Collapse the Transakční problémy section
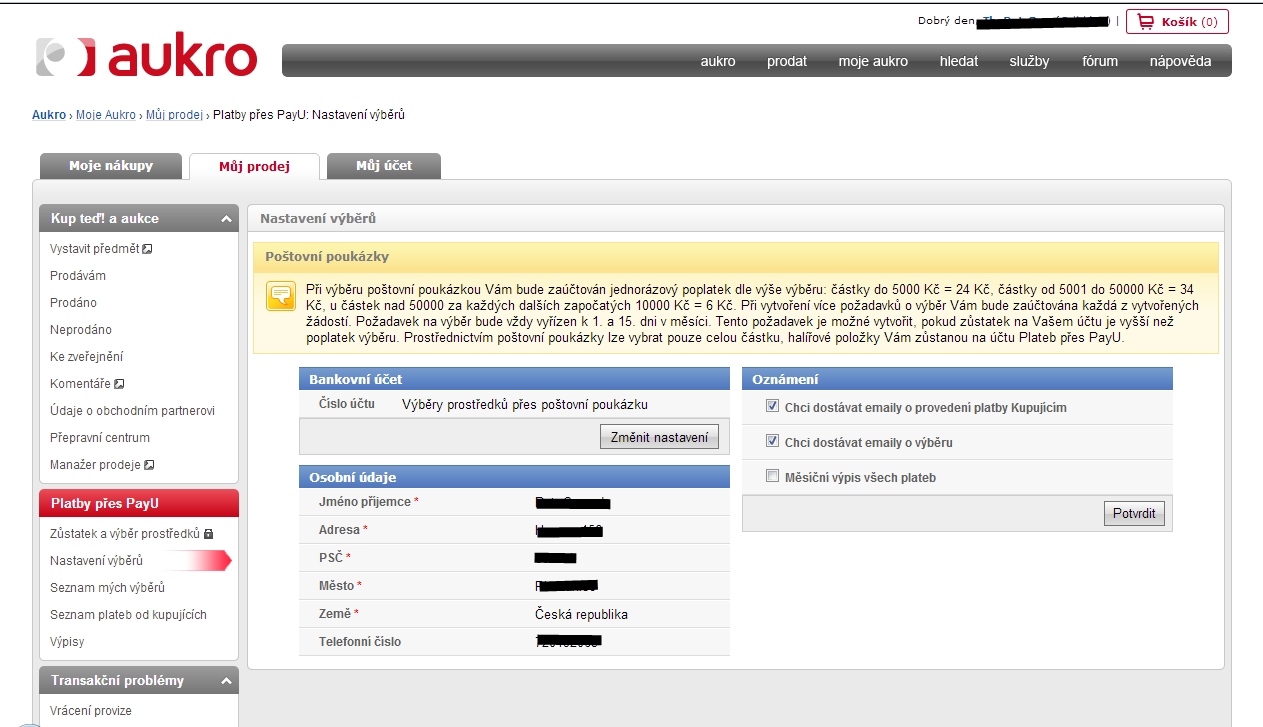1263x727 pixels. coord(225,680)
